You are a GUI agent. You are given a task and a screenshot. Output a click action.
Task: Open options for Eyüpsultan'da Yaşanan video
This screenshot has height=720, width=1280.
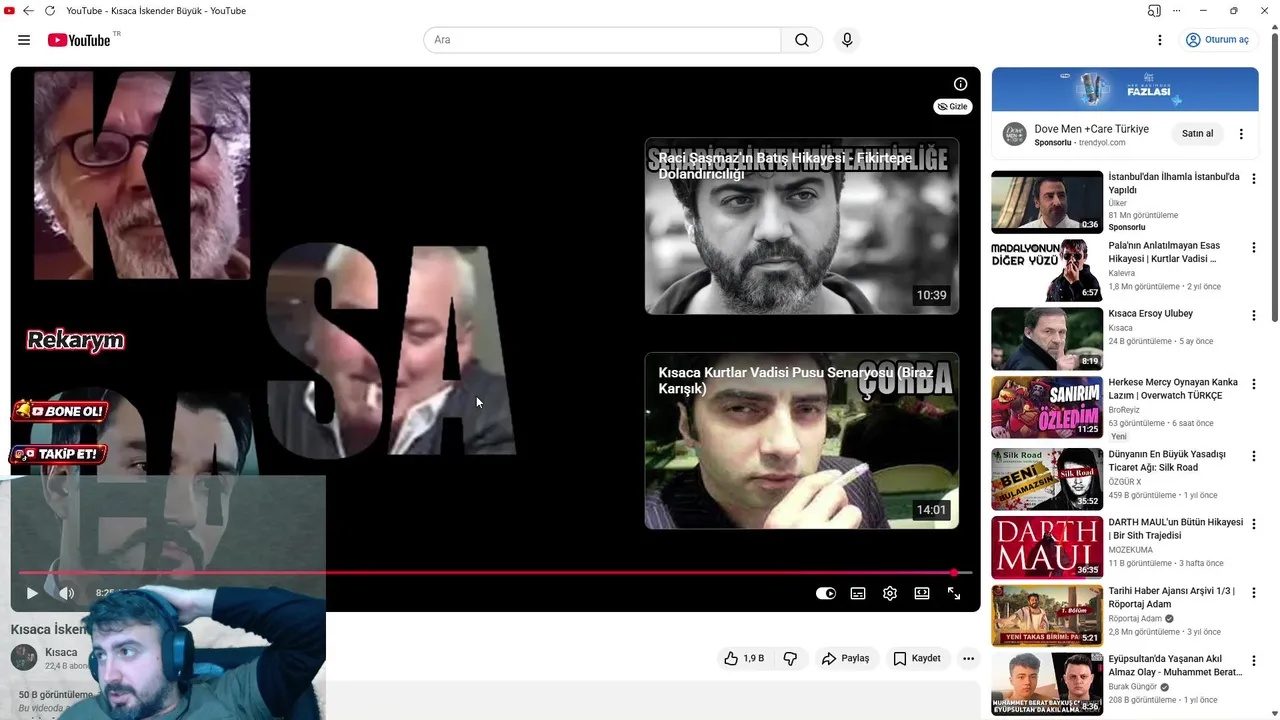point(1253,660)
